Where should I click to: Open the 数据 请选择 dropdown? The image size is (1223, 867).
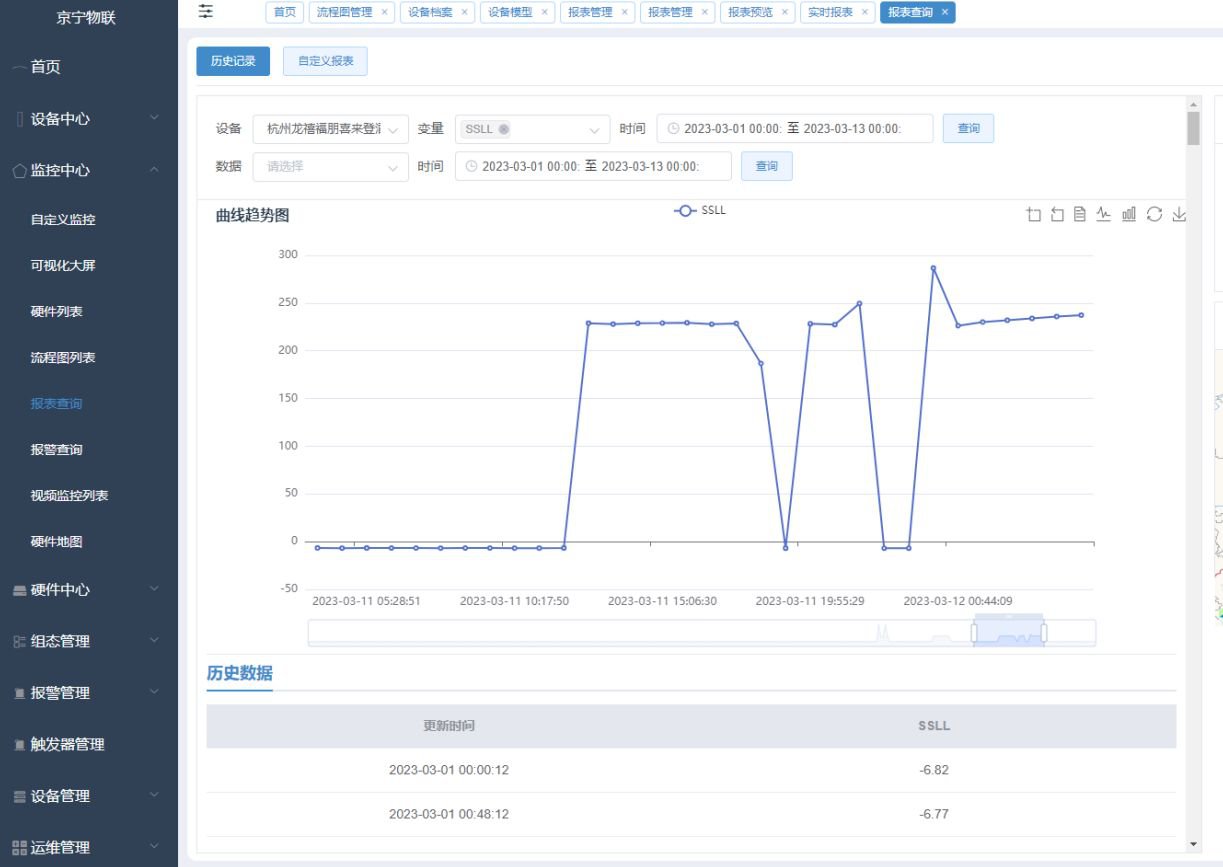pos(330,167)
